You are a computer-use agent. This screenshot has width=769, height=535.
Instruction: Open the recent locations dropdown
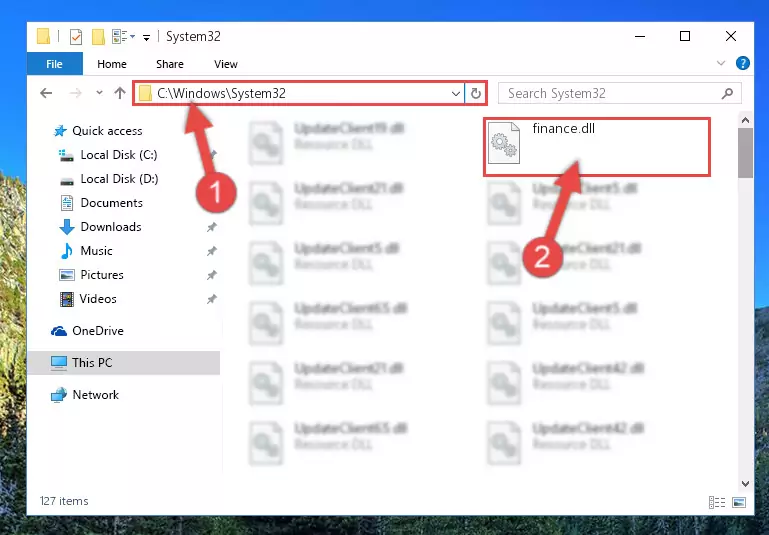point(99,93)
